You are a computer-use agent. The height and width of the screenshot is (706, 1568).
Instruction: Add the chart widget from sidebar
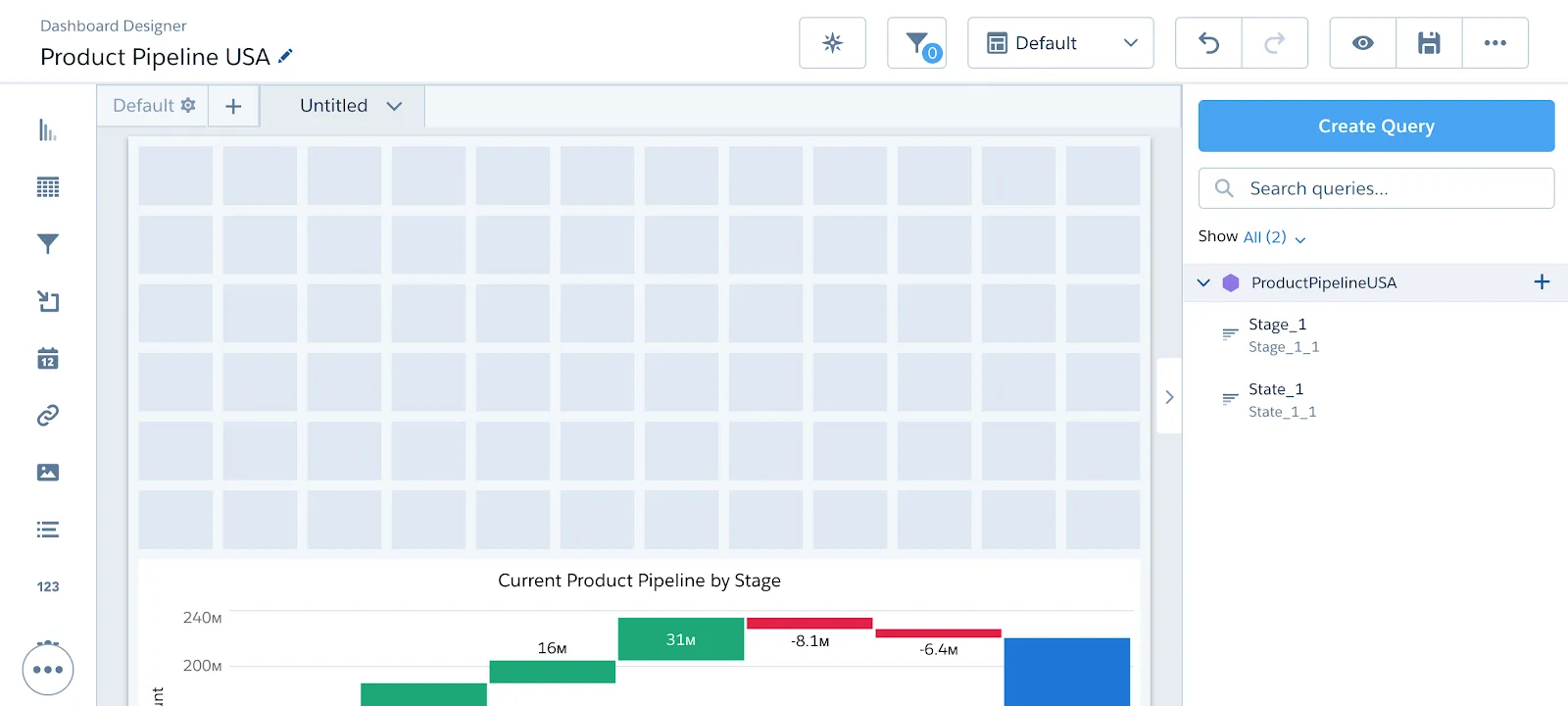[x=48, y=129]
